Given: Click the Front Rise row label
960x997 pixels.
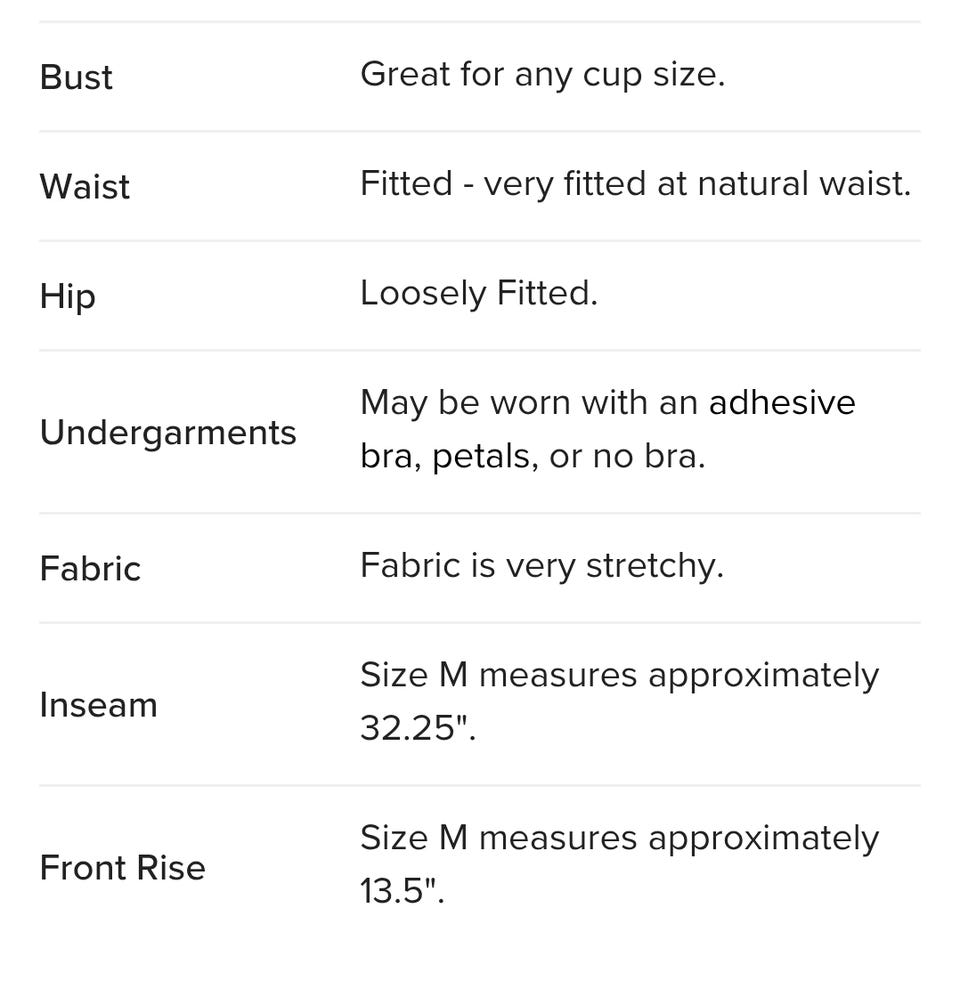Looking at the screenshot, I should [122, 868].
